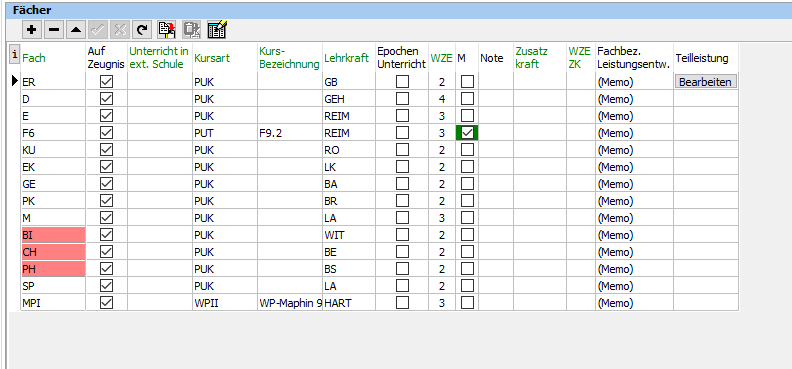Screen dimensions: 792x369
Task: Click the up-triangle edit record icon
Action: 76,30
